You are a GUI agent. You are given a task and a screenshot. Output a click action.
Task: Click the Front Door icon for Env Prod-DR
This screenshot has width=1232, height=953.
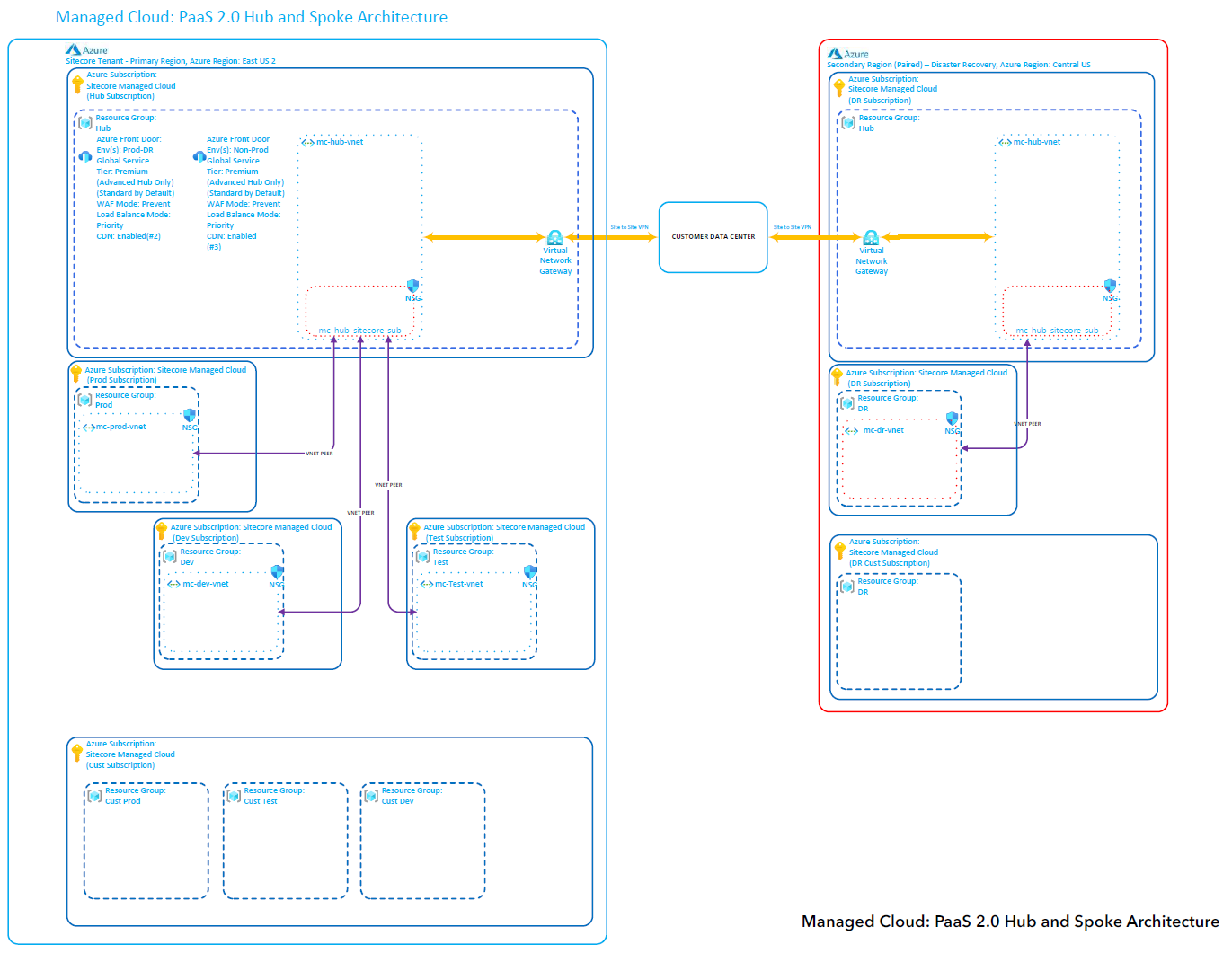(85, 156)
